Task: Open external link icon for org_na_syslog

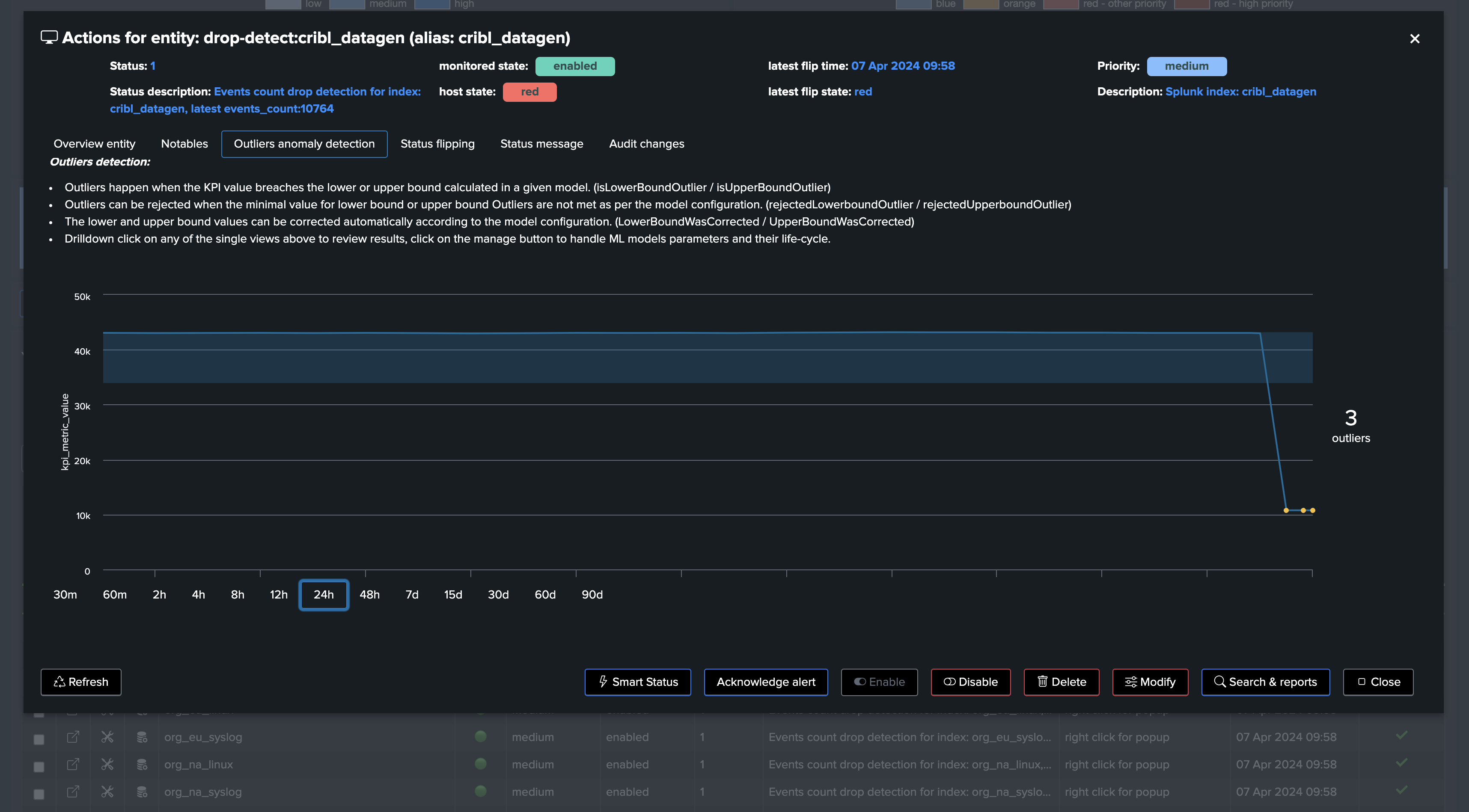Action: (x=73, y=791)
